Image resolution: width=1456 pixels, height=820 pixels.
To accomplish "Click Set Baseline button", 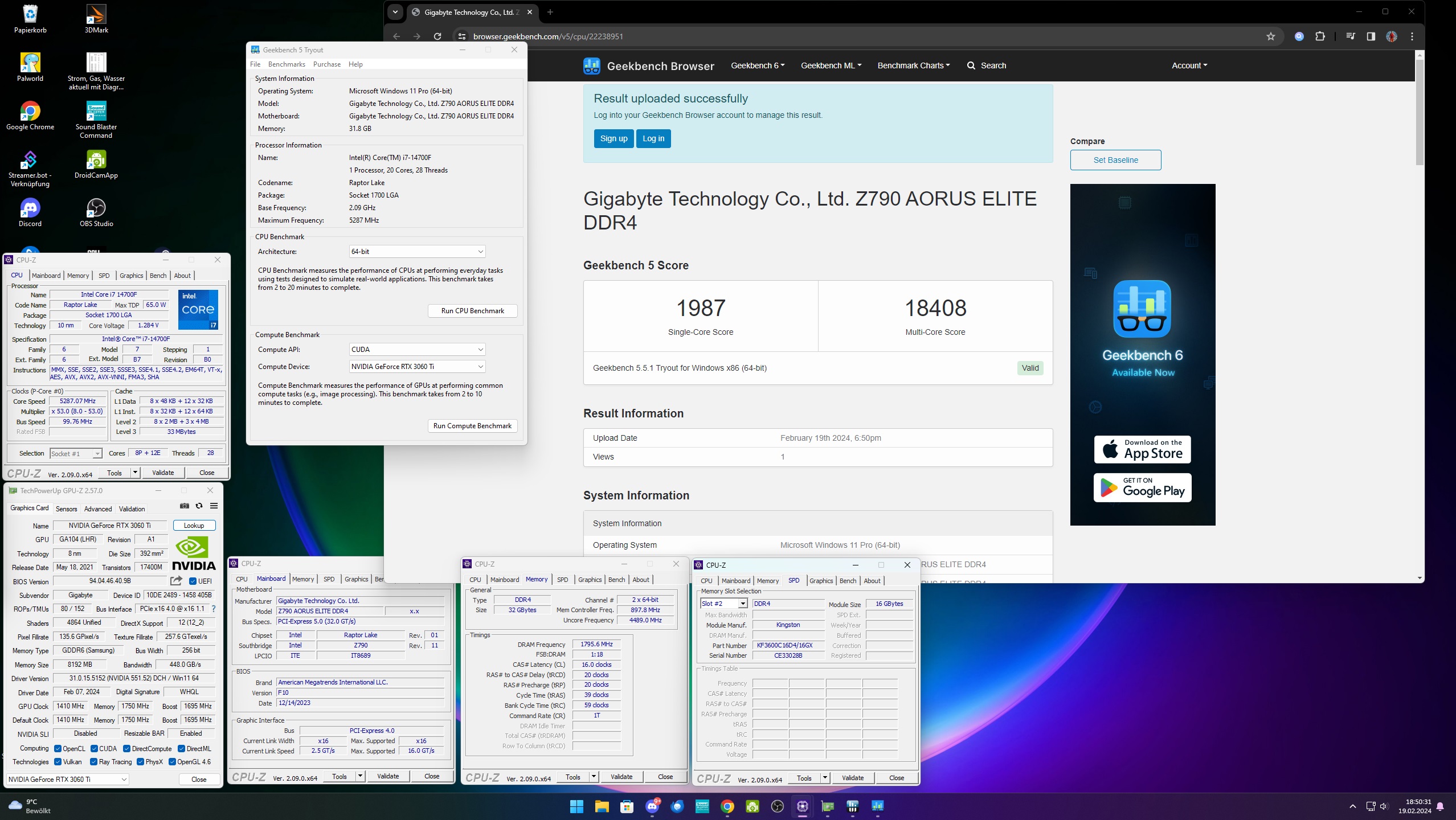I will point(1115,160).
